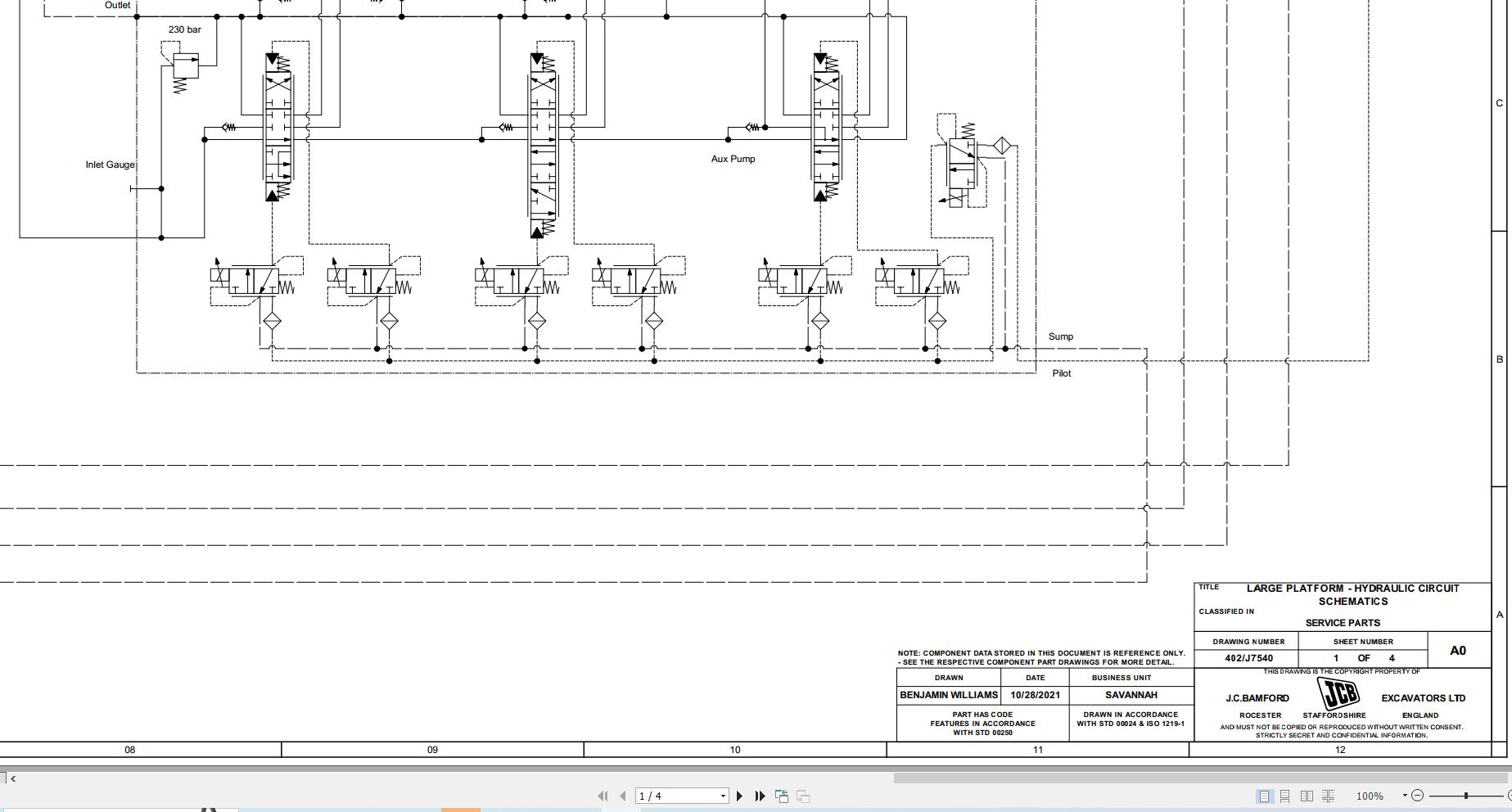This screenshot has height=812, width=1512.
Task: Click the Sump line label
Action: [x=1060, y=336]
